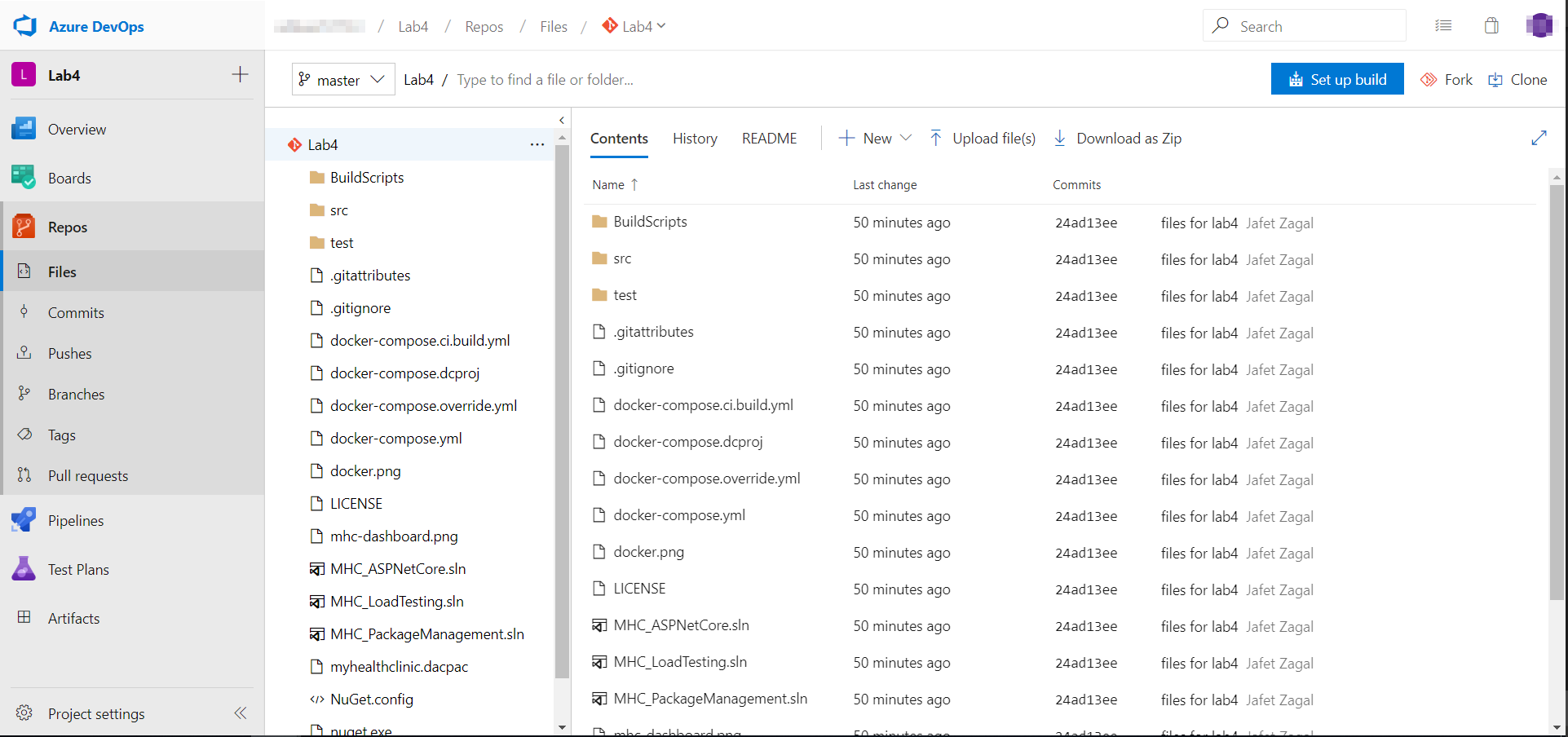The width and height of the screenshot is (1568, 737).
Task: Click the file tree vertical scrollbar
Action: [x=562, y=412]
